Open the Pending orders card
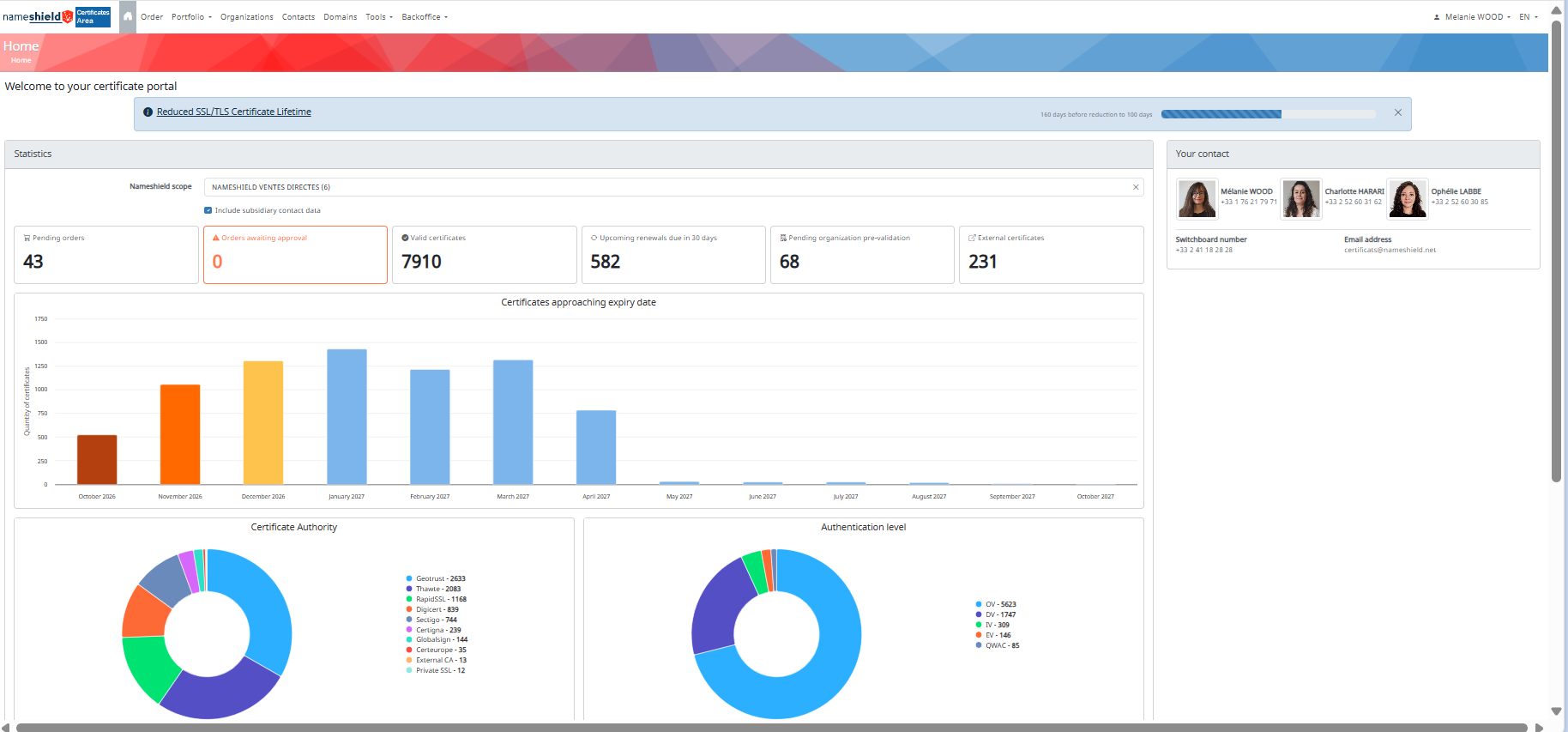The image size is (1568, 732). [x=106, y=255]
